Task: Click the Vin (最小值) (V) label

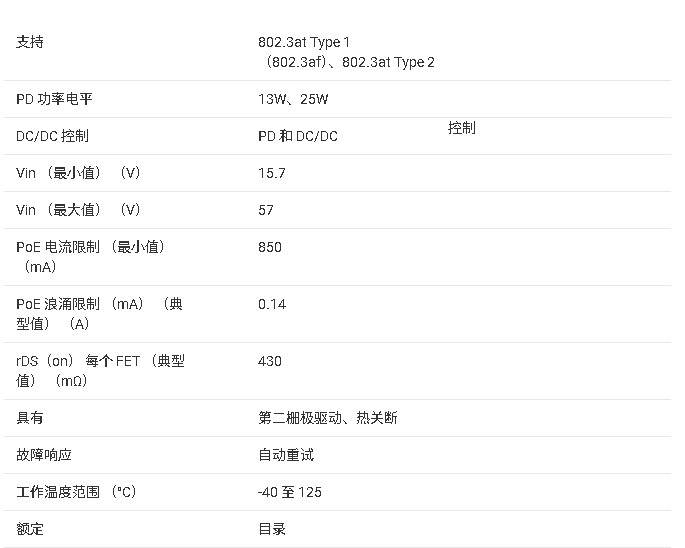Action: [78, 173]
